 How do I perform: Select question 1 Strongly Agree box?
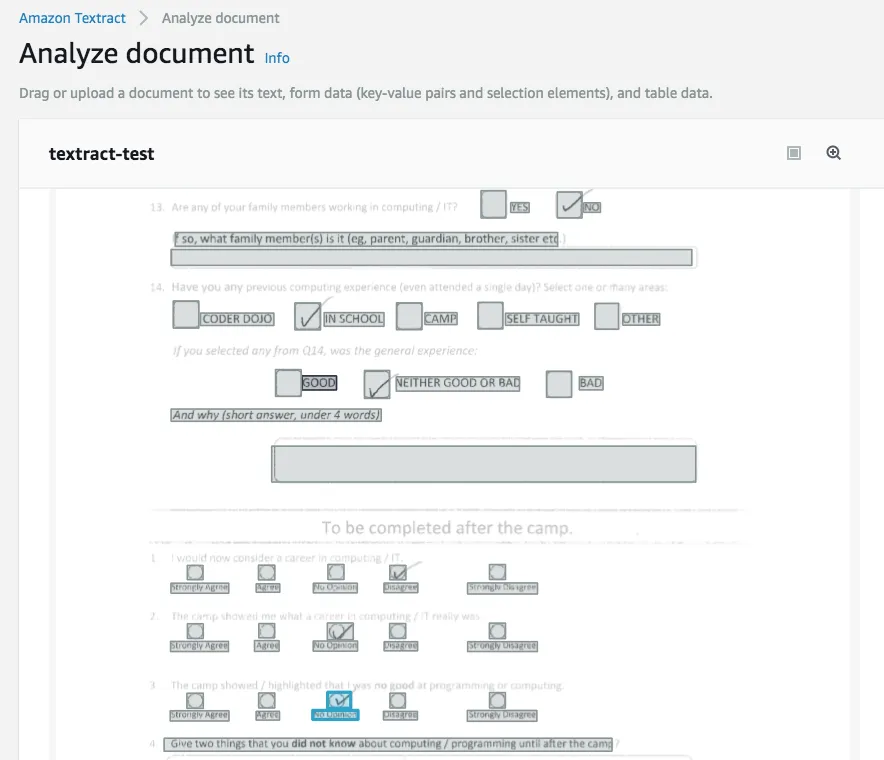click(x=195, y=572)
